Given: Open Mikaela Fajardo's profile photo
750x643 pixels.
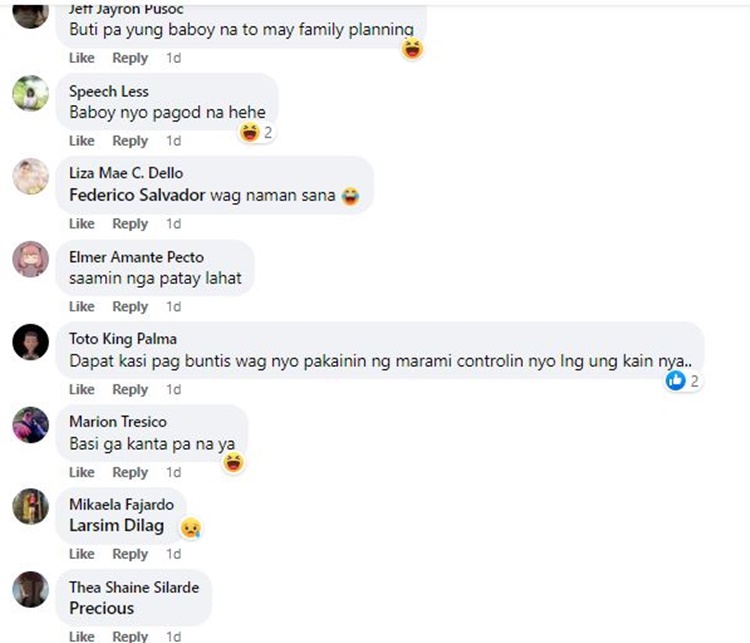Looking at the screenshot, I should coord(31,507).
